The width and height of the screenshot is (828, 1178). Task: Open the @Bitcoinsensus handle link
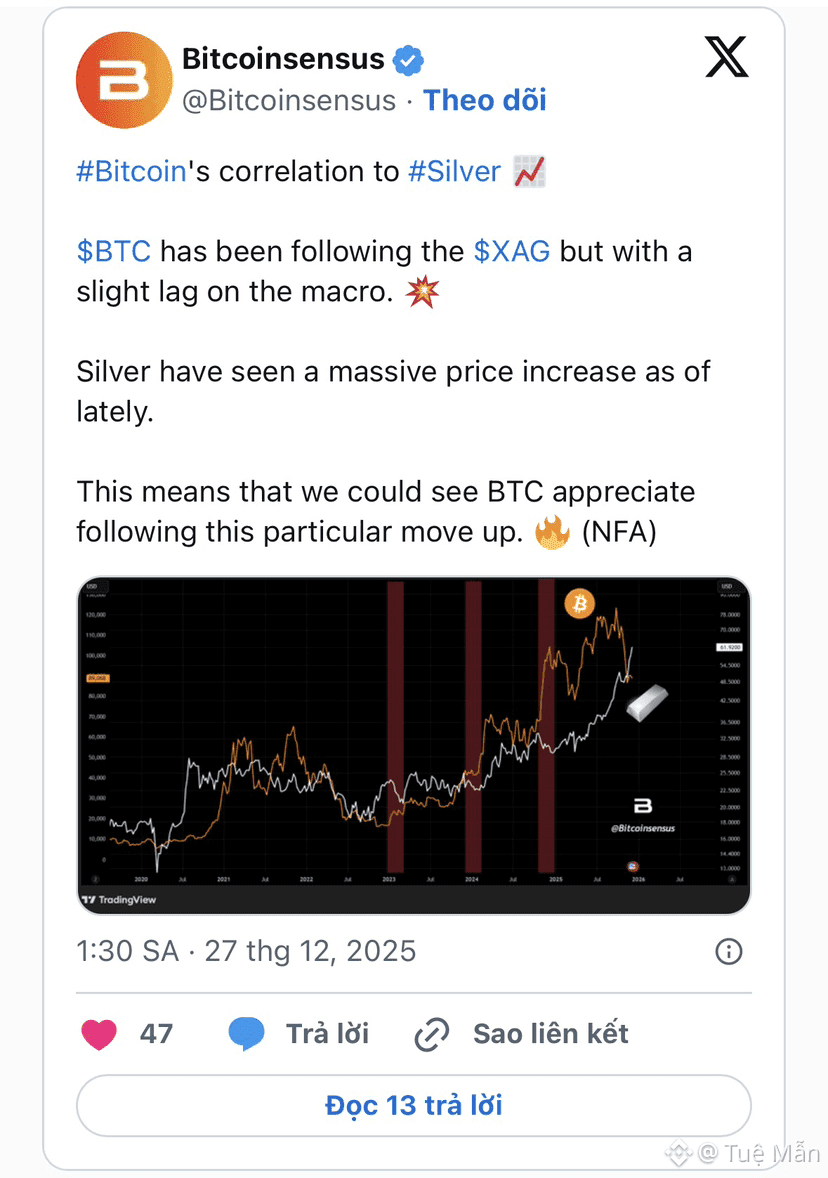(x=289, y=101)
